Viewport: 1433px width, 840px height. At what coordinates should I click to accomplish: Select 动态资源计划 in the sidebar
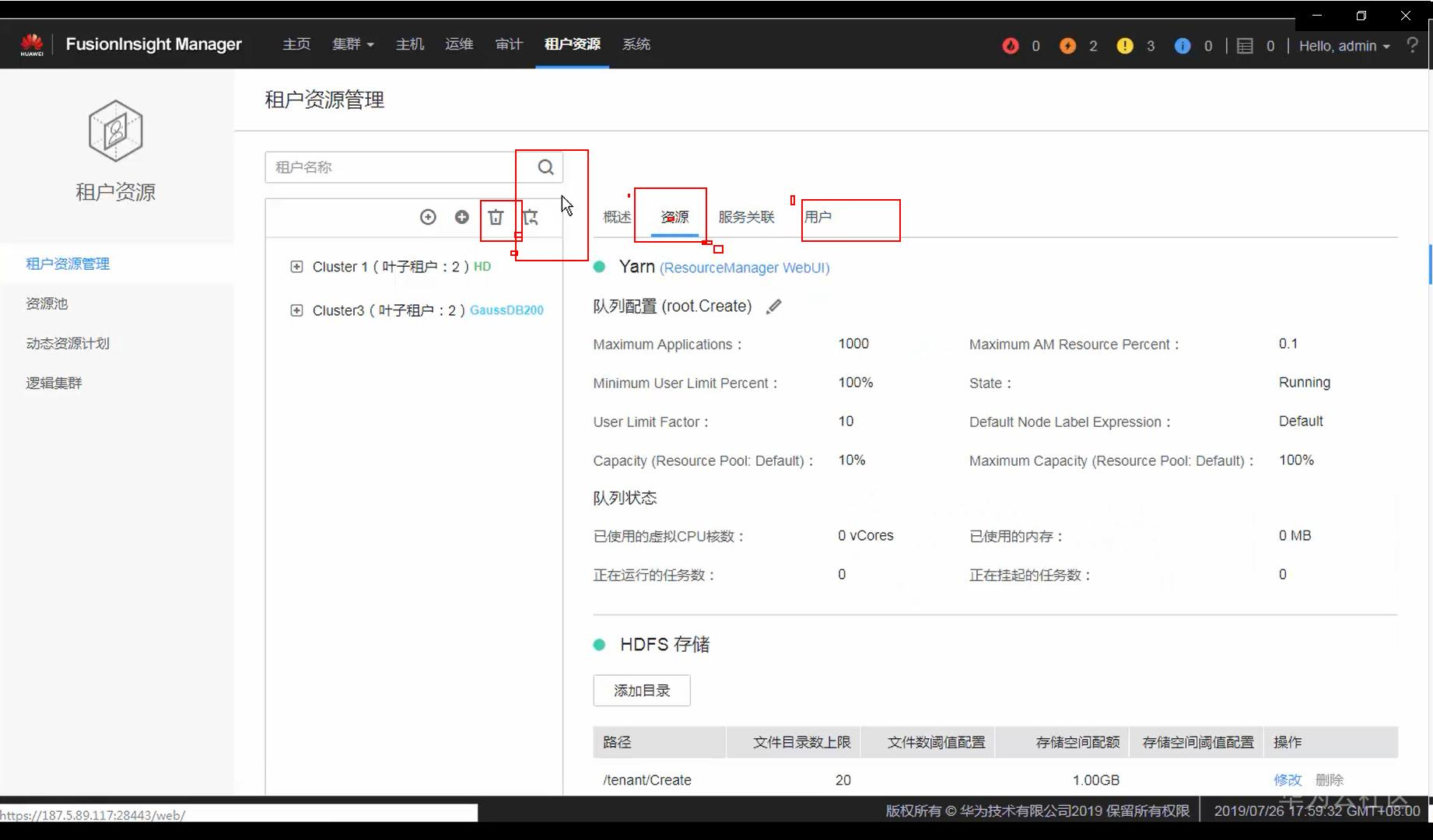coord(68,343)
